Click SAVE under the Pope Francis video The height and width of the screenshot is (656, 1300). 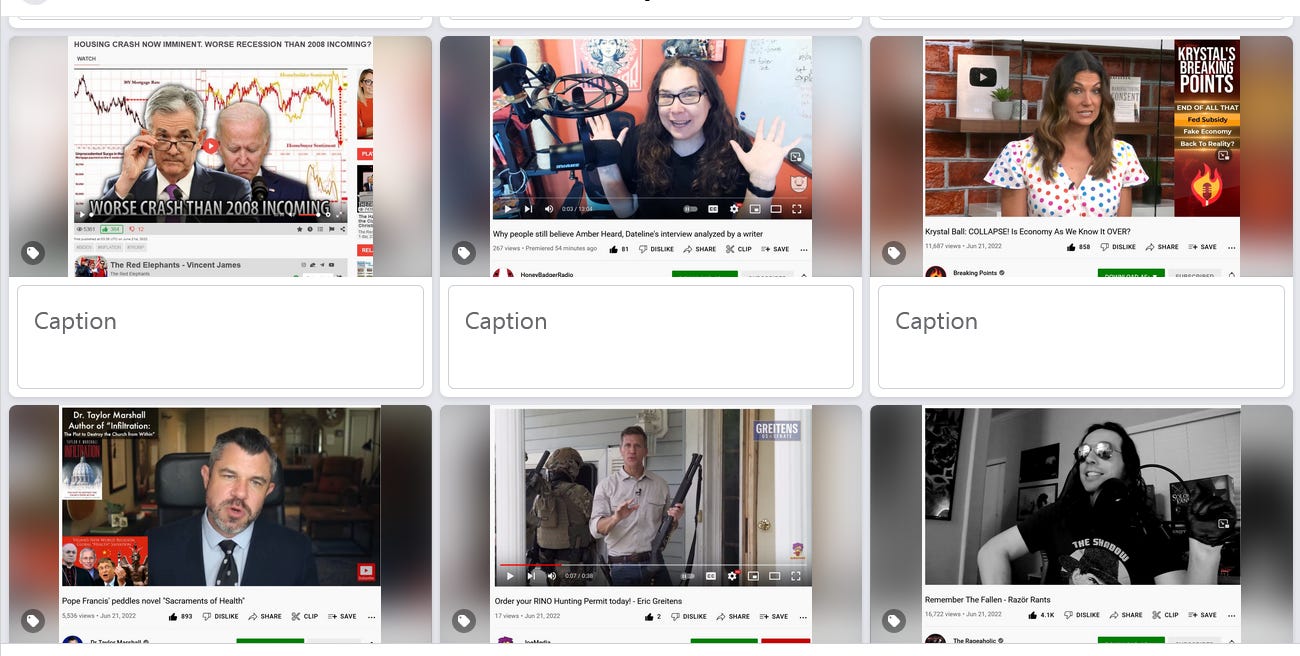click(x=342, y=616)
